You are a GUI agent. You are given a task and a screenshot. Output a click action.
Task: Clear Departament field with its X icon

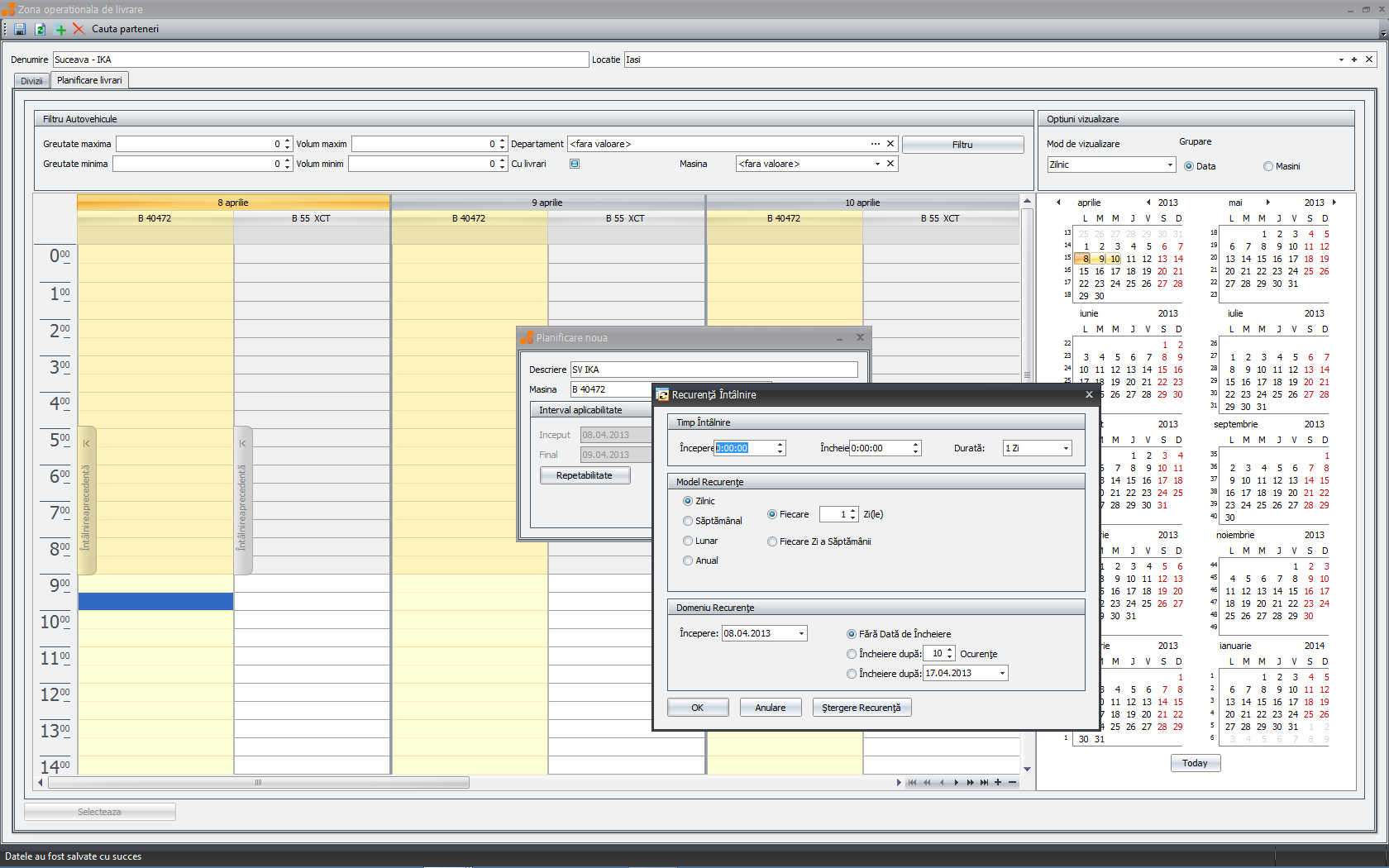click(x=890, y=144)
